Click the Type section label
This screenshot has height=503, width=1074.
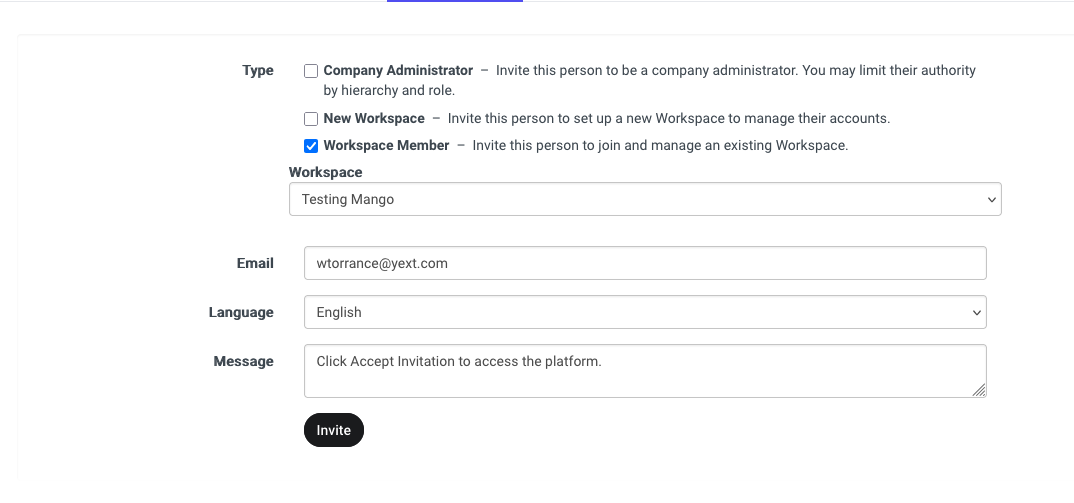click(258, 71)
